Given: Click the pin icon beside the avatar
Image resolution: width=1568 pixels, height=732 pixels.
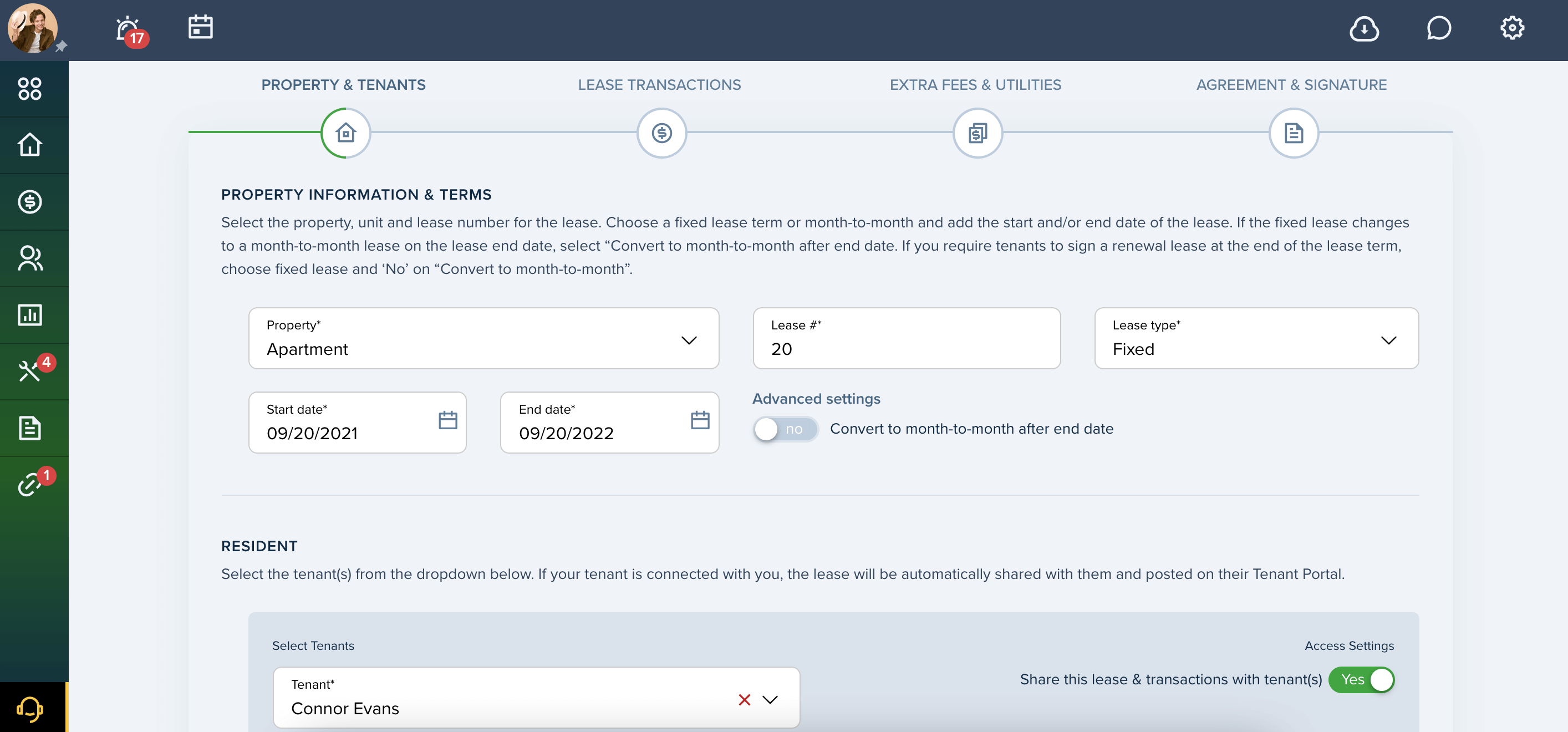Looking at the screenshot, I should pyautogui.click(x=62, y=47).
